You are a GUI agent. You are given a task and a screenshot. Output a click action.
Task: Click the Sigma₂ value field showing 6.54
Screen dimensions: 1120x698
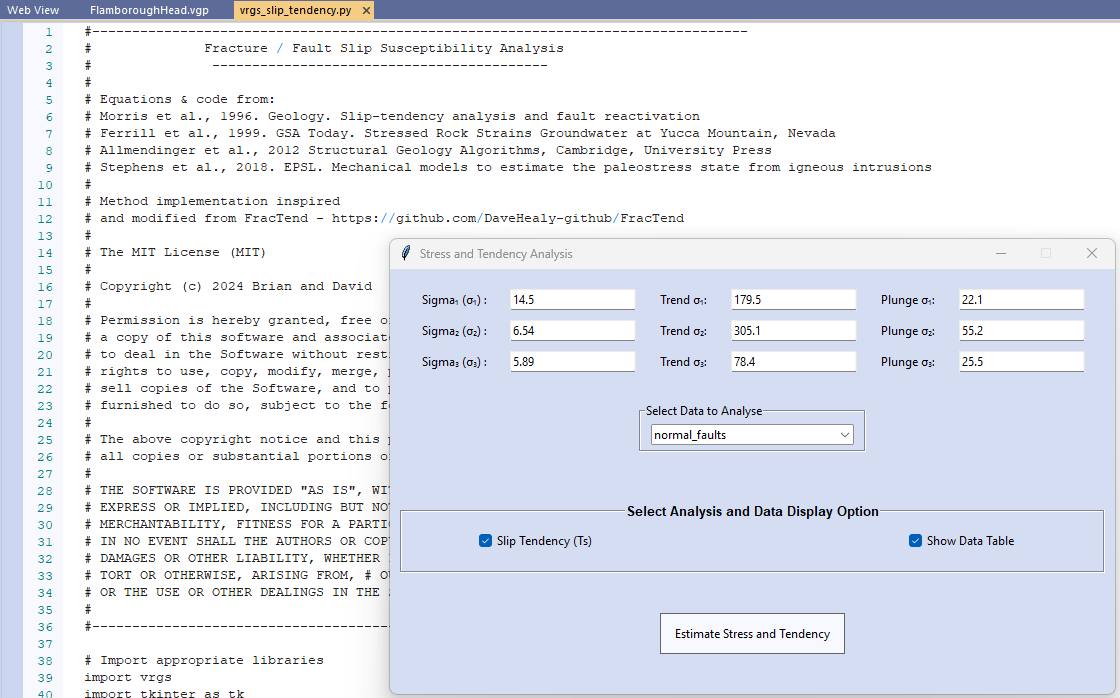point(572,330)
